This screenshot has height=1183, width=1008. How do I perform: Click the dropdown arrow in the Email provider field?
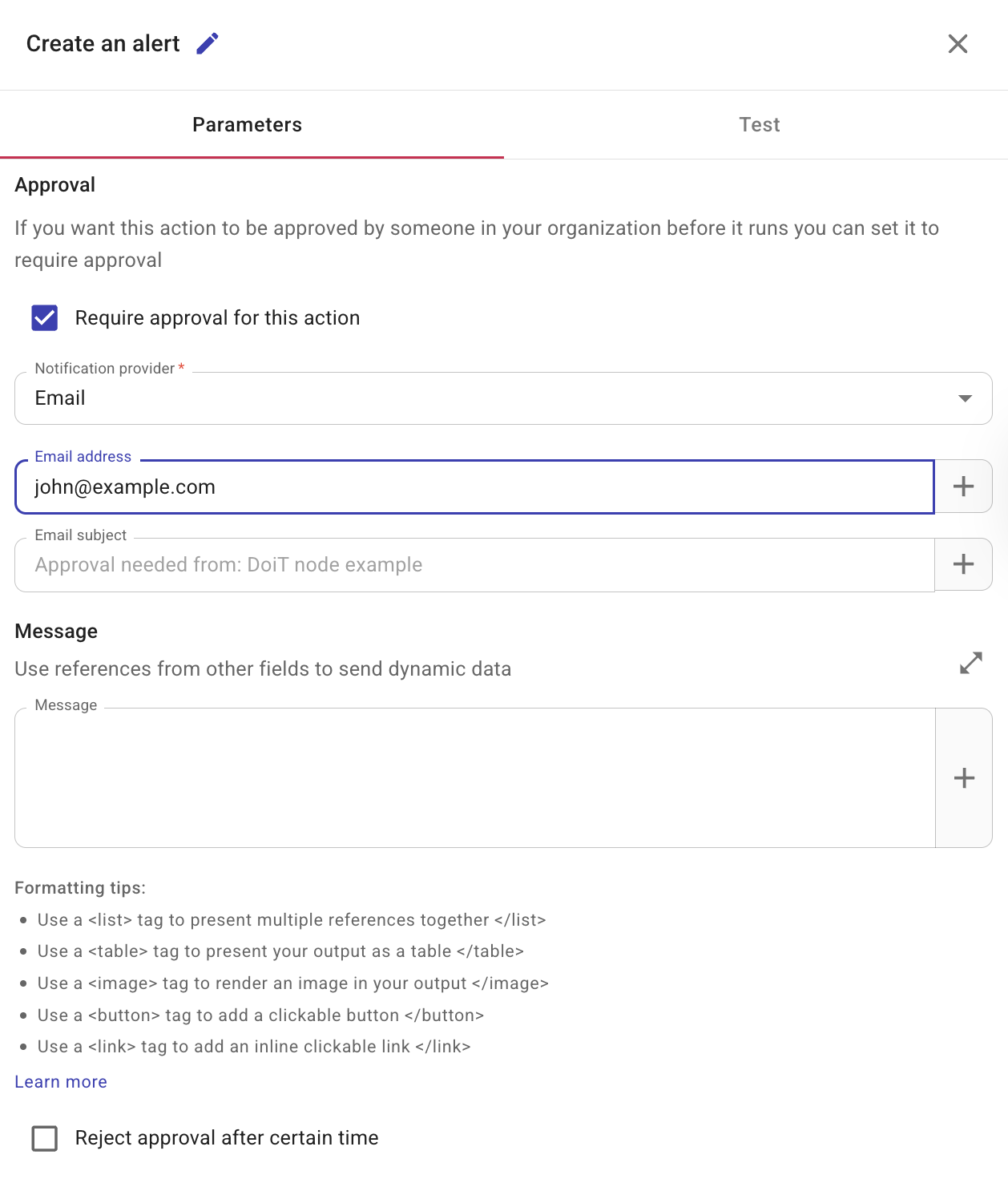(965, 398)
